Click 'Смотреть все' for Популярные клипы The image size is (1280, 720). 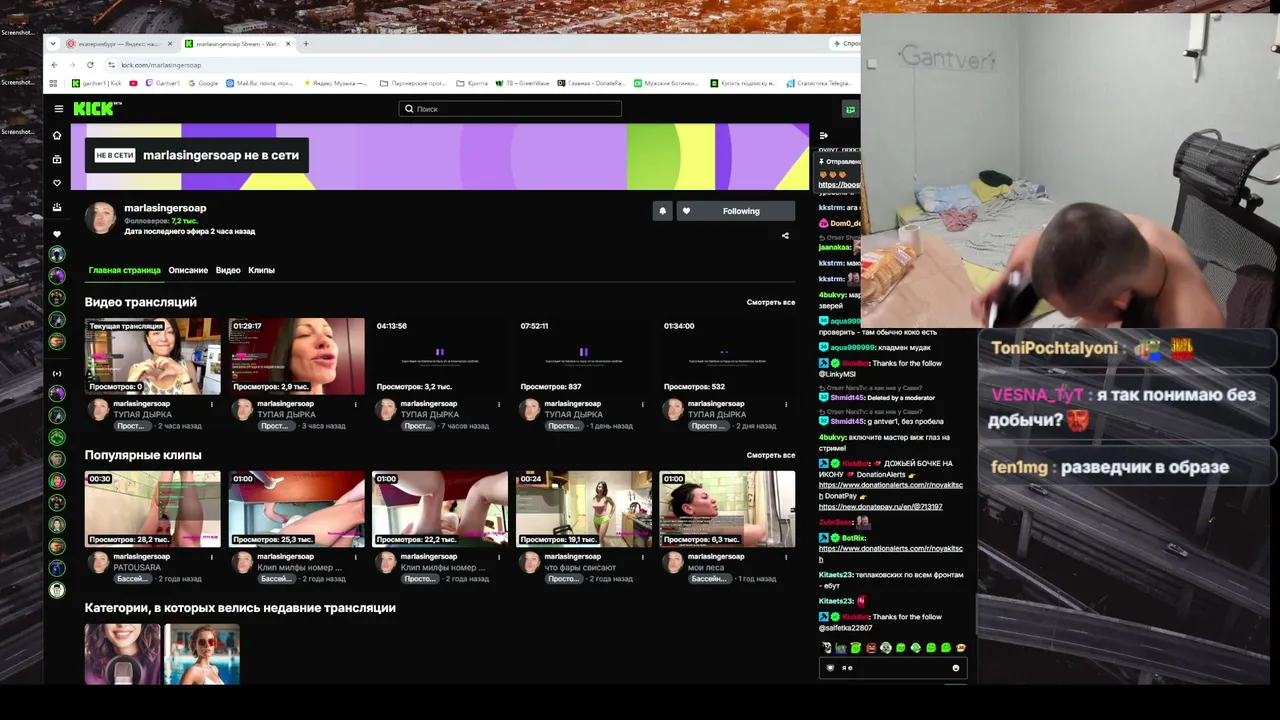(x=771, y=455)
